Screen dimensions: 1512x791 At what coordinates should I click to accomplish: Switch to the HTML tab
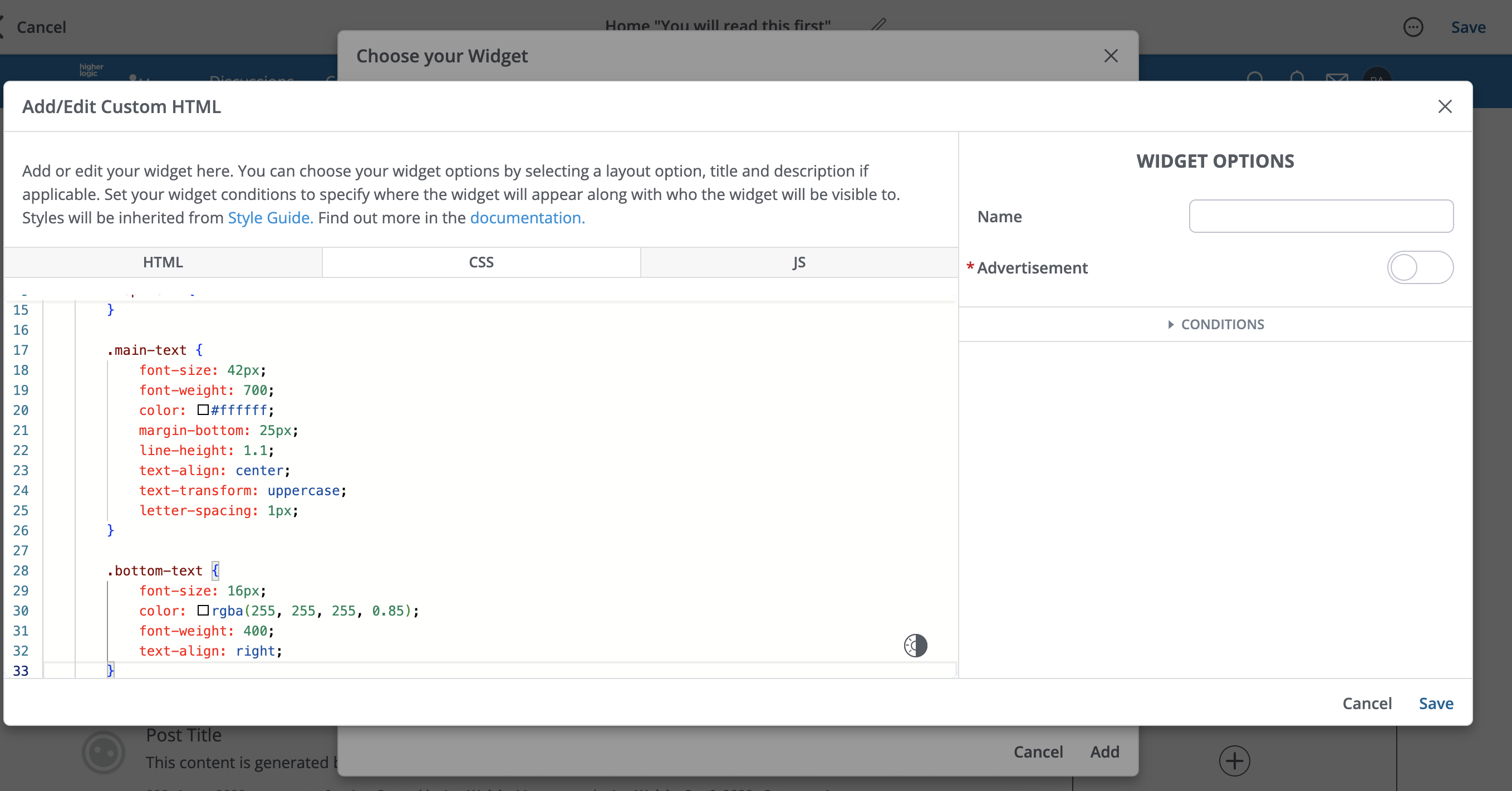pos(163,262)
